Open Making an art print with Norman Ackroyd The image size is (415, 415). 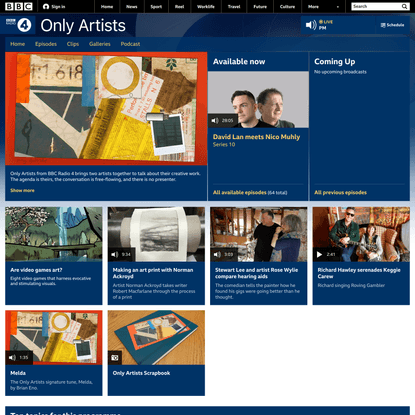[153, 273]
